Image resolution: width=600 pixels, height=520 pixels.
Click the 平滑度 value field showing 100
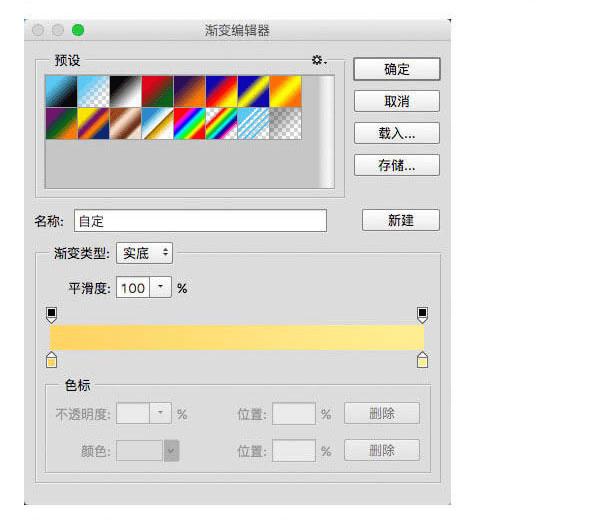[x=133, y=288]
